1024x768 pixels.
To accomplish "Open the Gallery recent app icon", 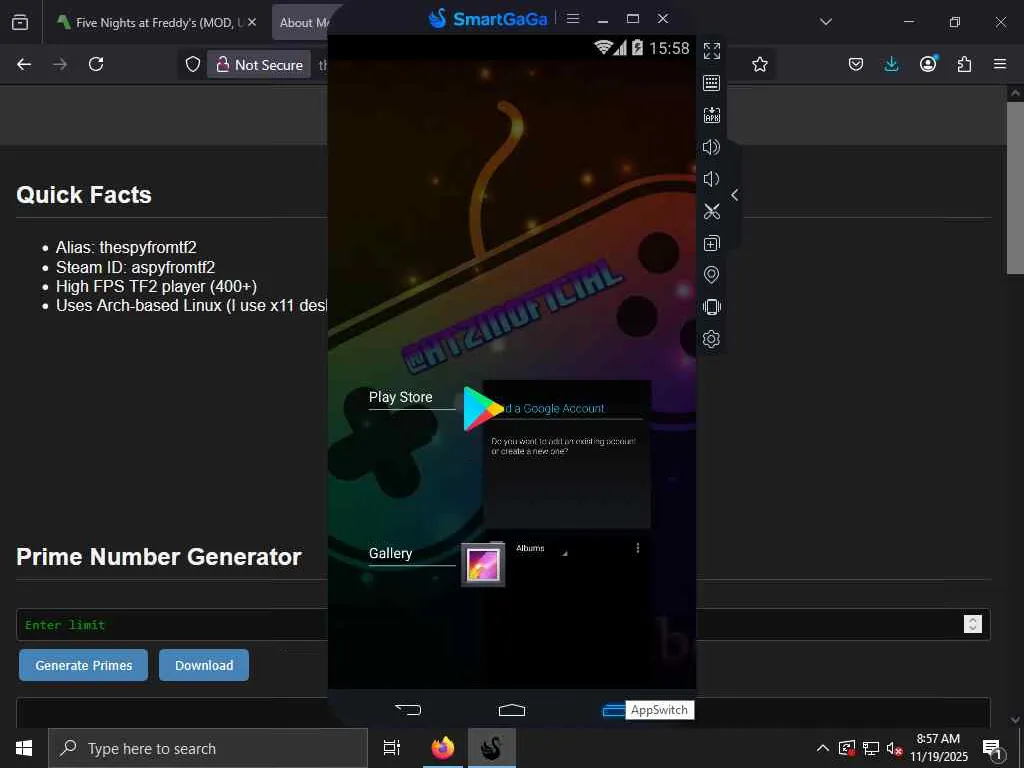I will tap(483, 564).
